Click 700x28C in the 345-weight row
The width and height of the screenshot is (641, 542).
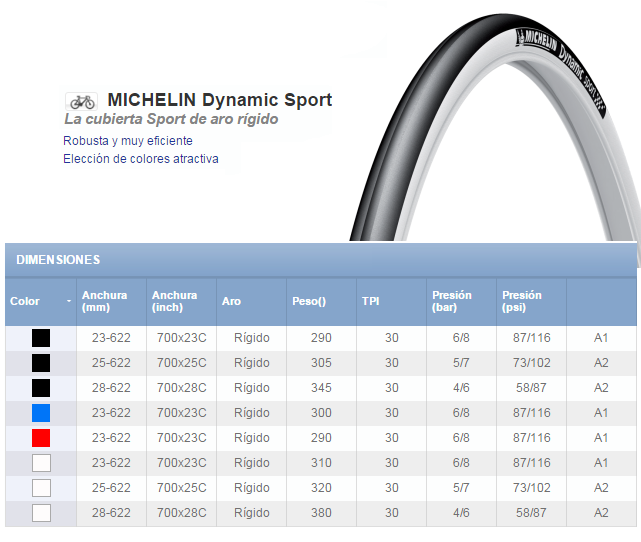click(182, 387)
